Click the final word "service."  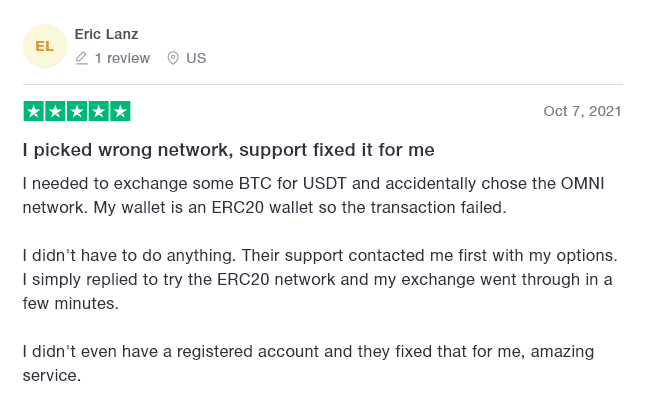[x=51, y=376]
